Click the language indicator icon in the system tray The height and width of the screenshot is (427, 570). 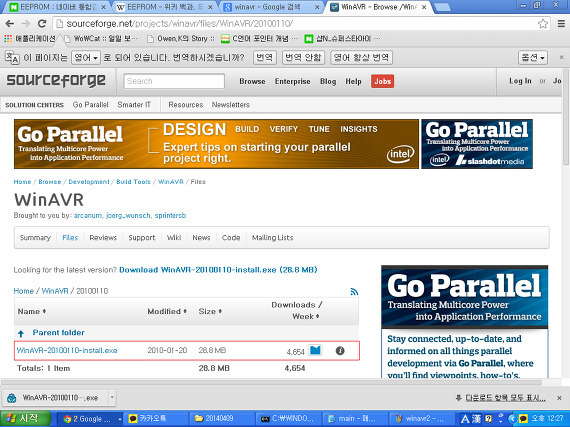465,419
